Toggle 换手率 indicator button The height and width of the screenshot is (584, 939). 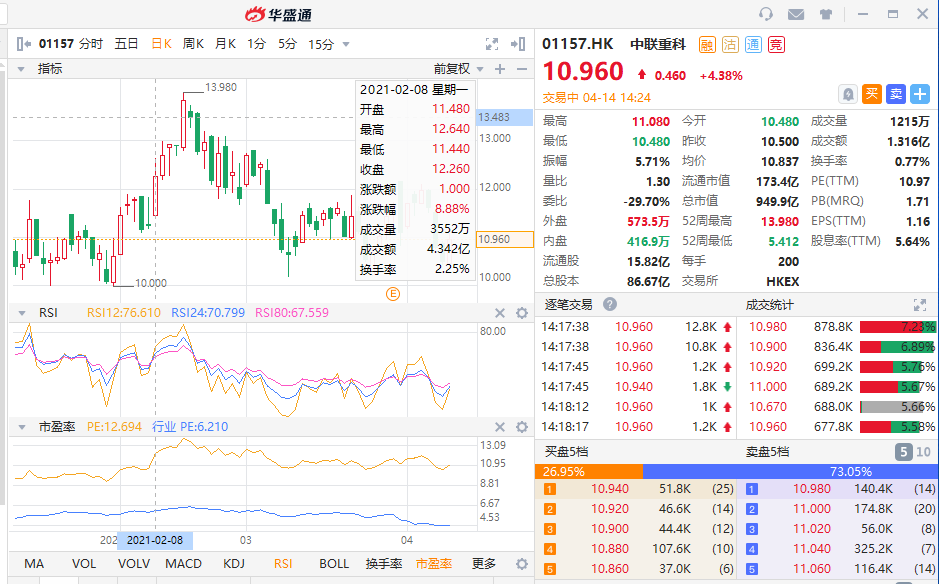pyautogui.click(x=384, y=564)
